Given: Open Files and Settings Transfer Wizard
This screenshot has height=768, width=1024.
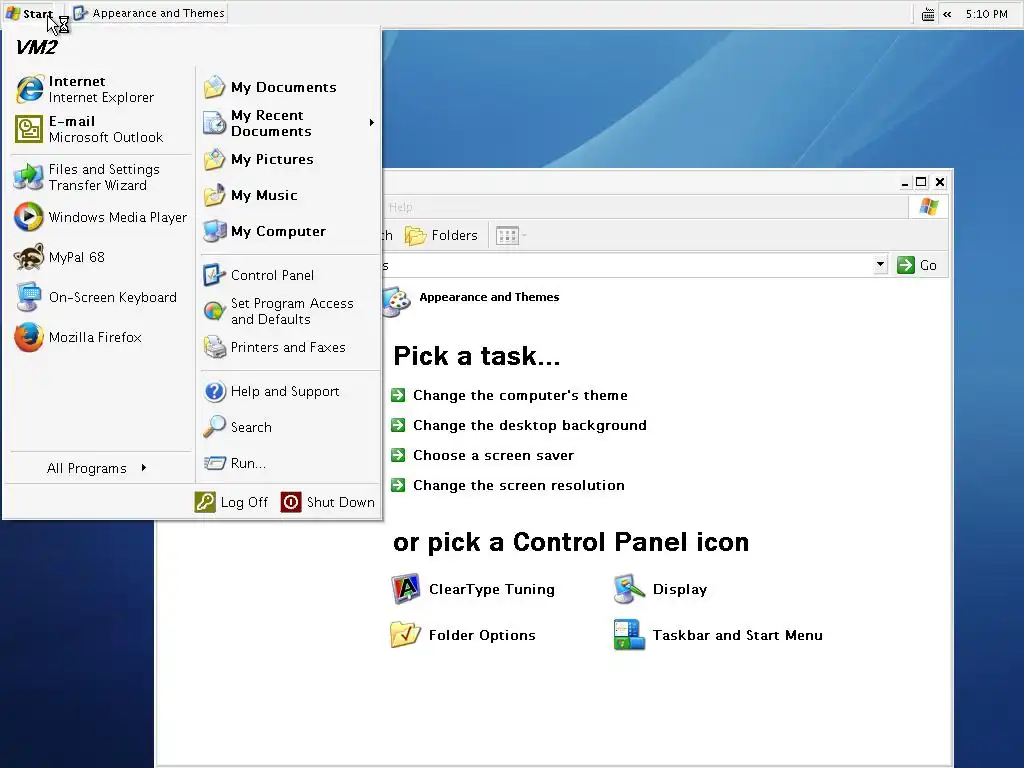Looking at the screenshot, I should (x=101, y=177).
